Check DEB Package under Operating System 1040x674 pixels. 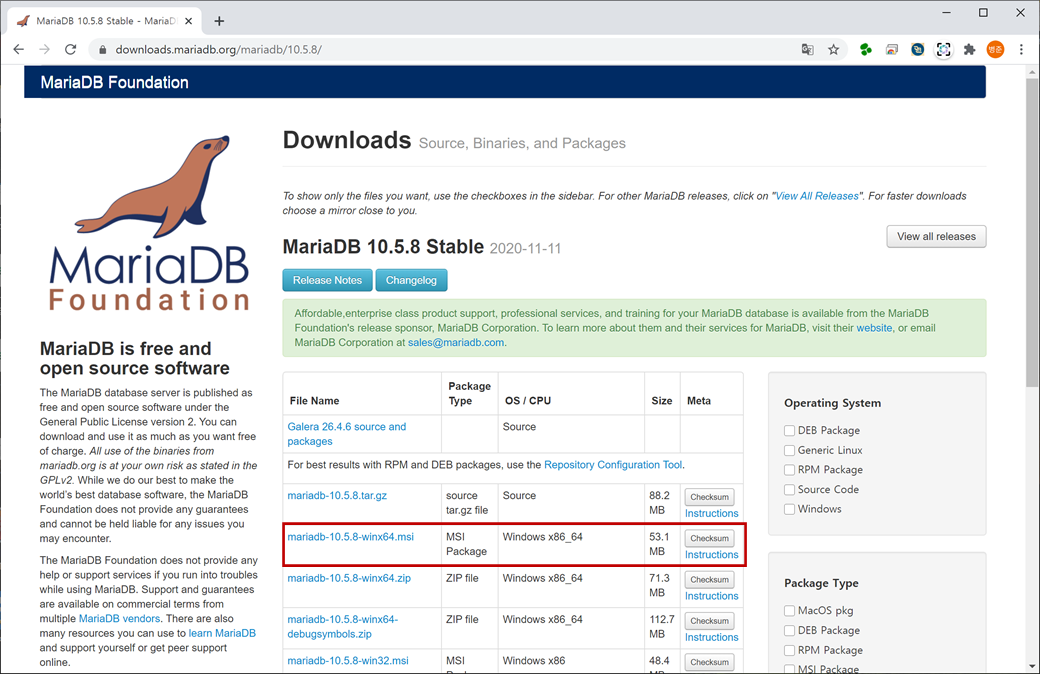pos(789,431)
